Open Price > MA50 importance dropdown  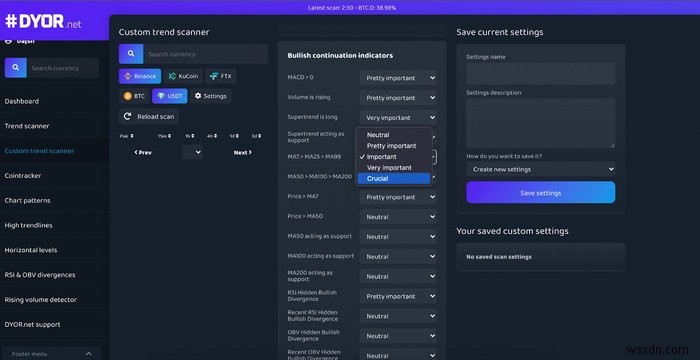point(398,217)
